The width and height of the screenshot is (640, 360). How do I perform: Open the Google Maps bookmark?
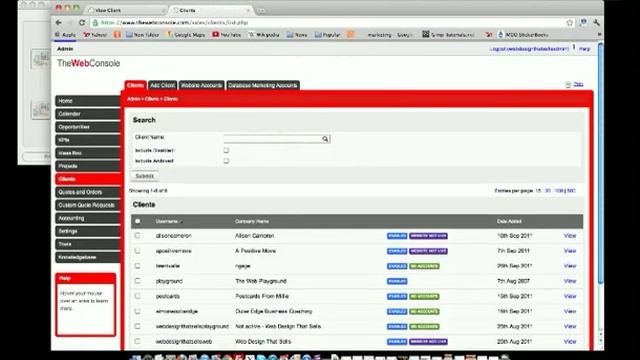(186, 35)
